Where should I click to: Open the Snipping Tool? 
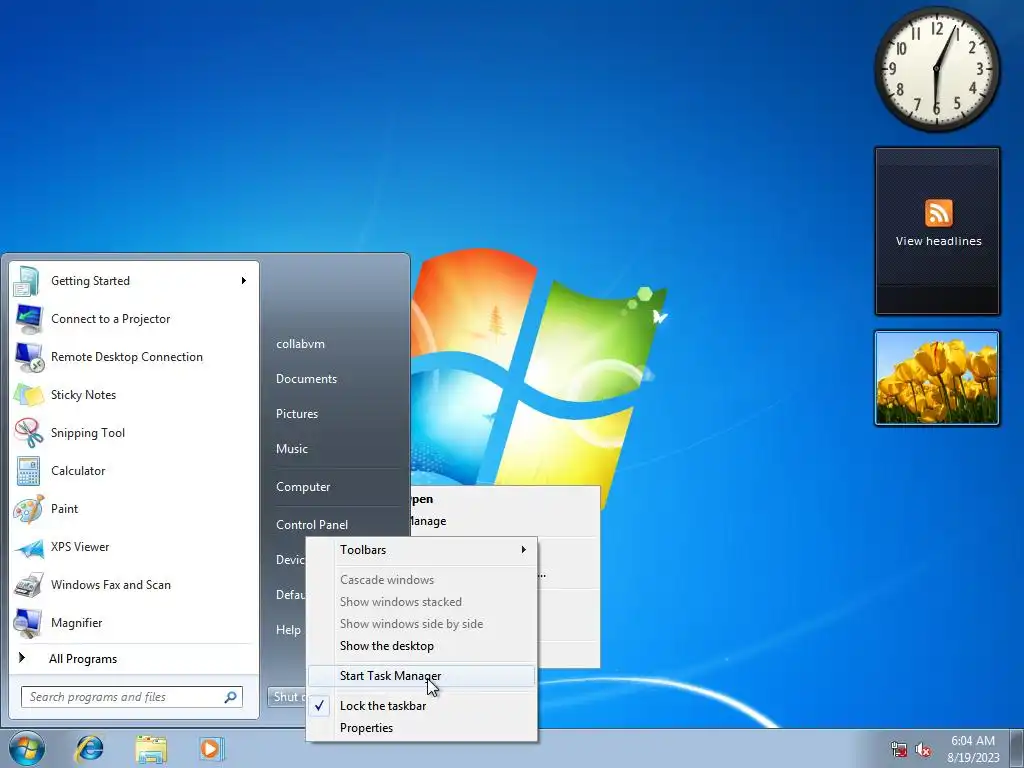point(134,432)
